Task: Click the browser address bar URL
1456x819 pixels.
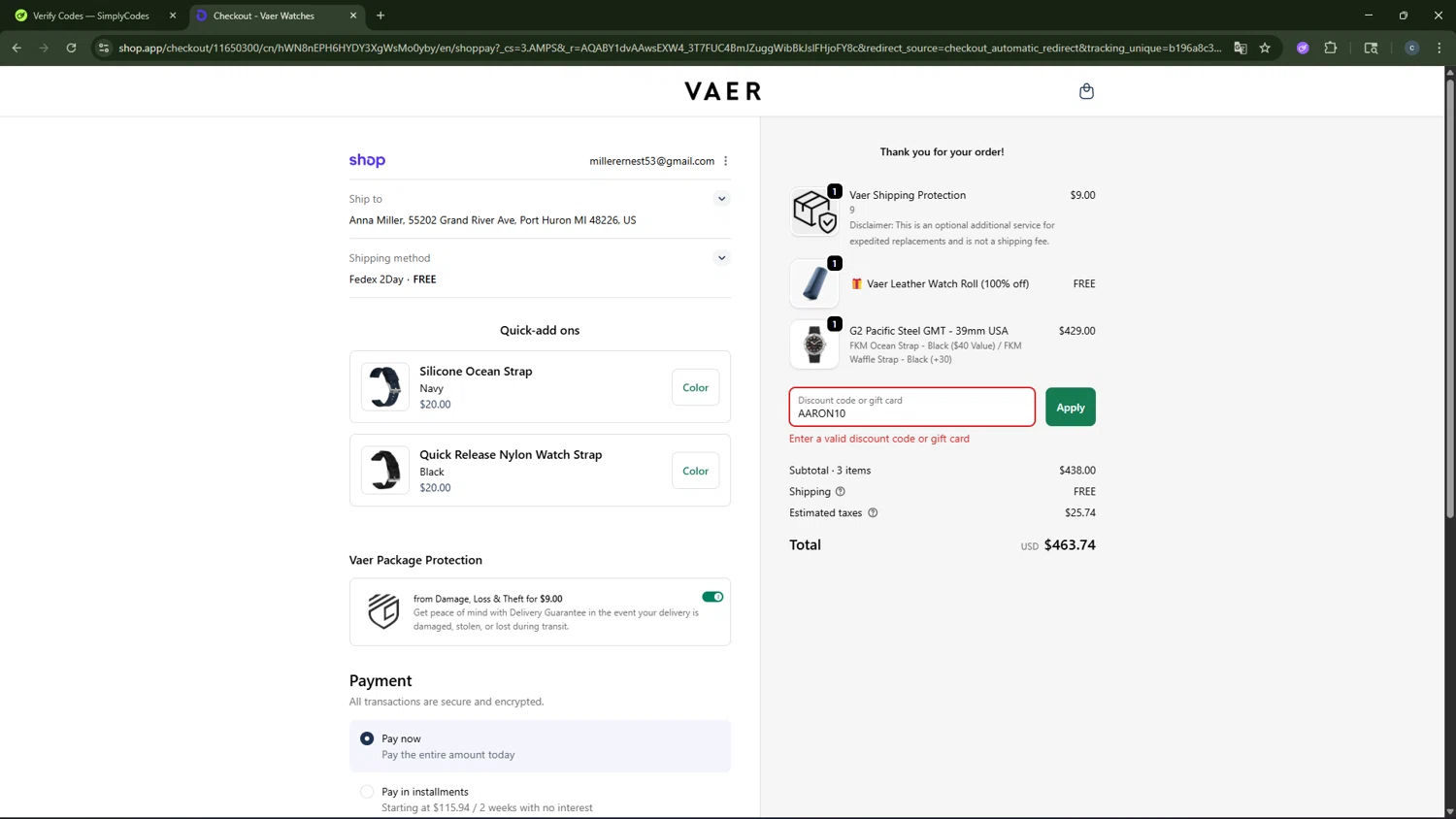Action: click(x=670, y=48)
